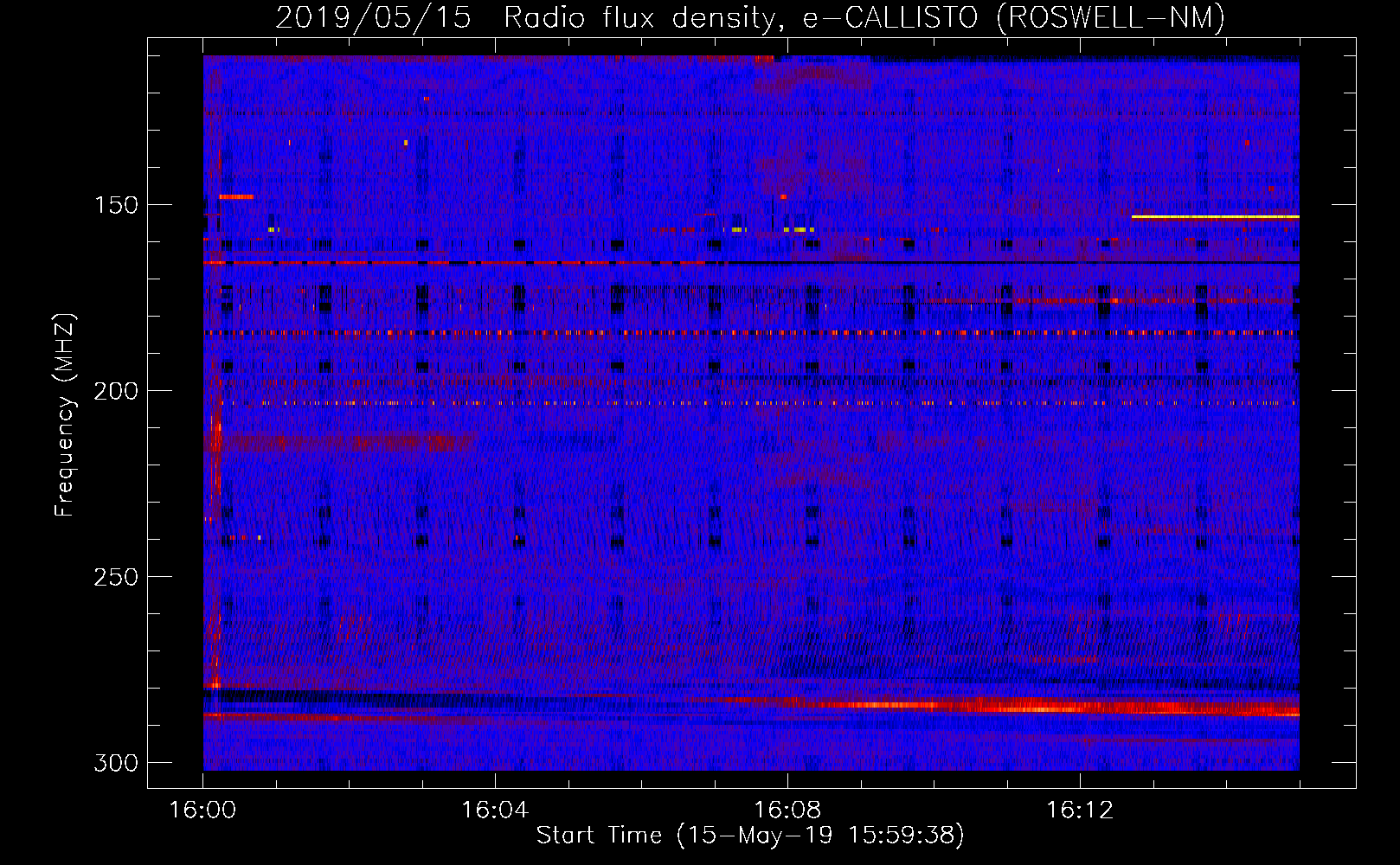Click the 16:12 time tick label

(x=1080, y=811)
